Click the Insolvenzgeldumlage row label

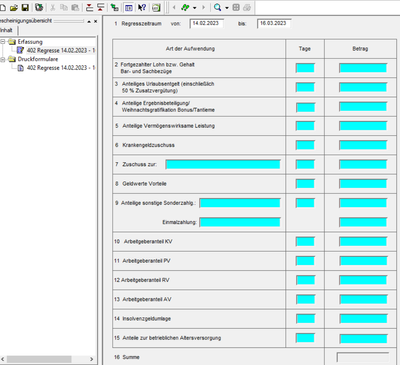tap(146, 319)
